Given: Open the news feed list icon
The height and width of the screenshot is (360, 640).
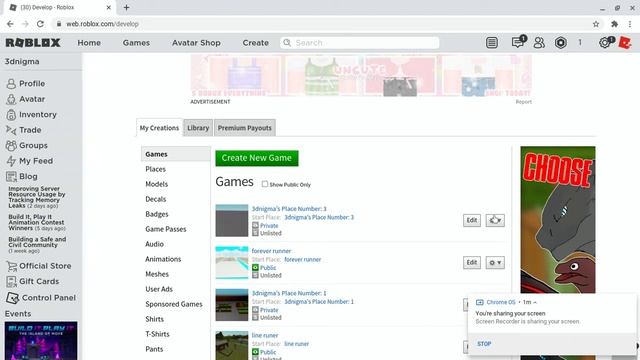Looking at the screenshot, I should 492,42.
